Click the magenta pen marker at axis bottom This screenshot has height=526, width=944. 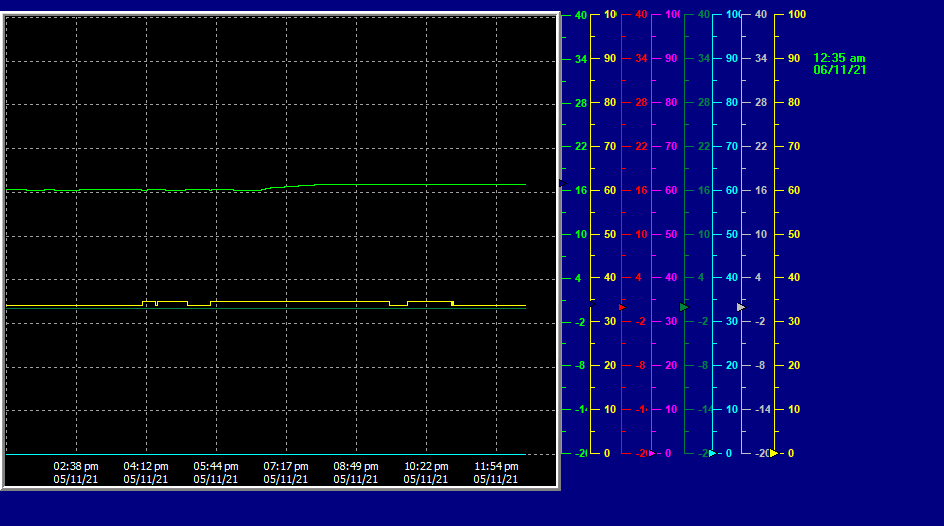pos(651,453)
